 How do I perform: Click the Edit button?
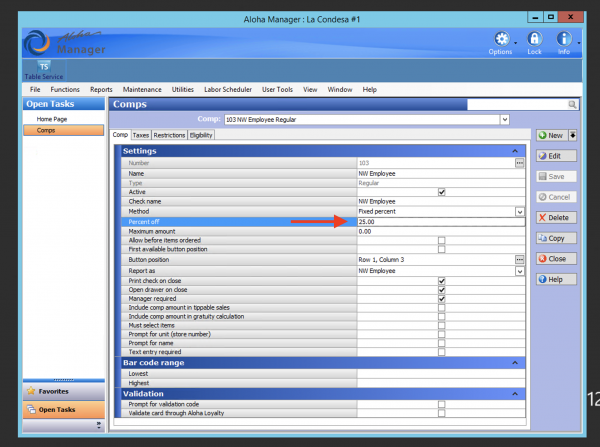point(556,156)
